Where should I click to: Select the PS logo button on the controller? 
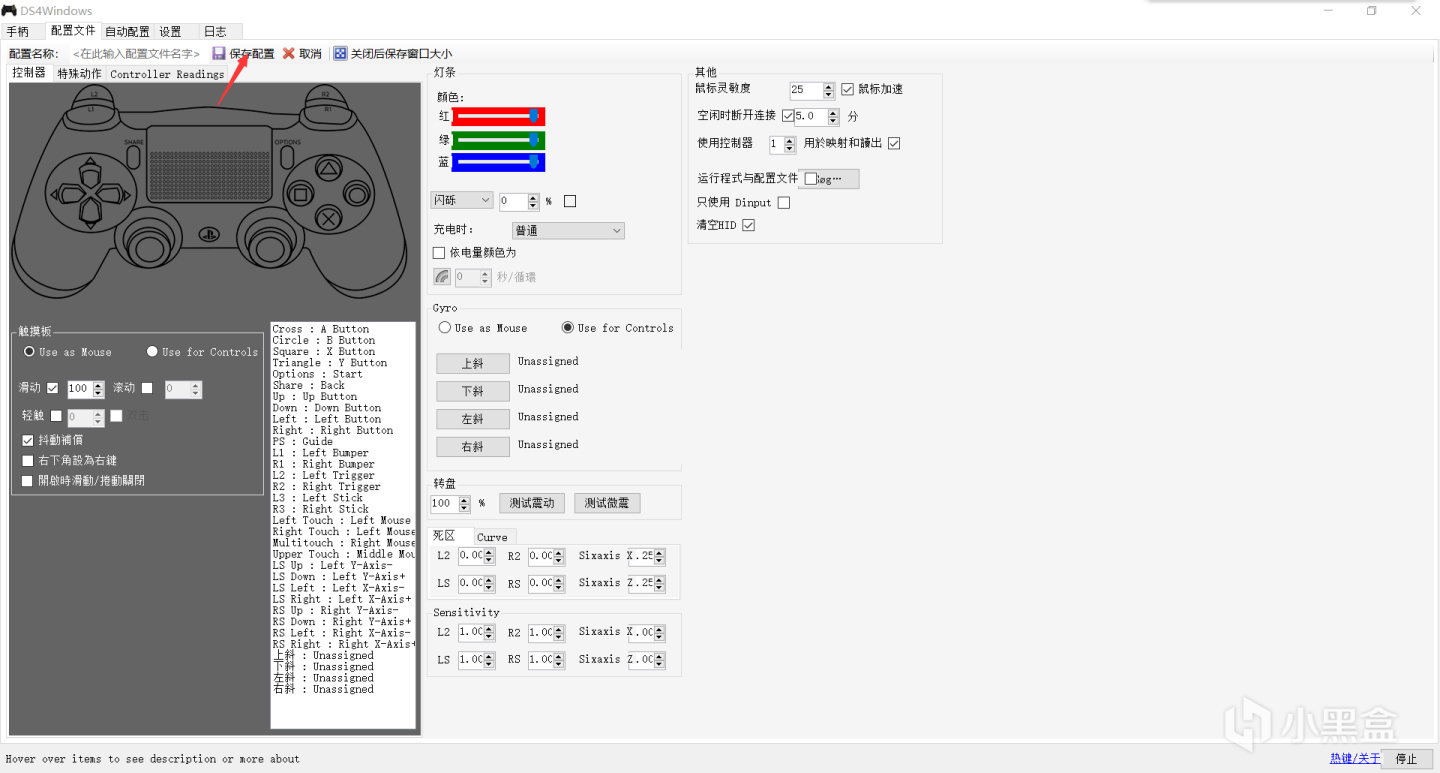211,236
